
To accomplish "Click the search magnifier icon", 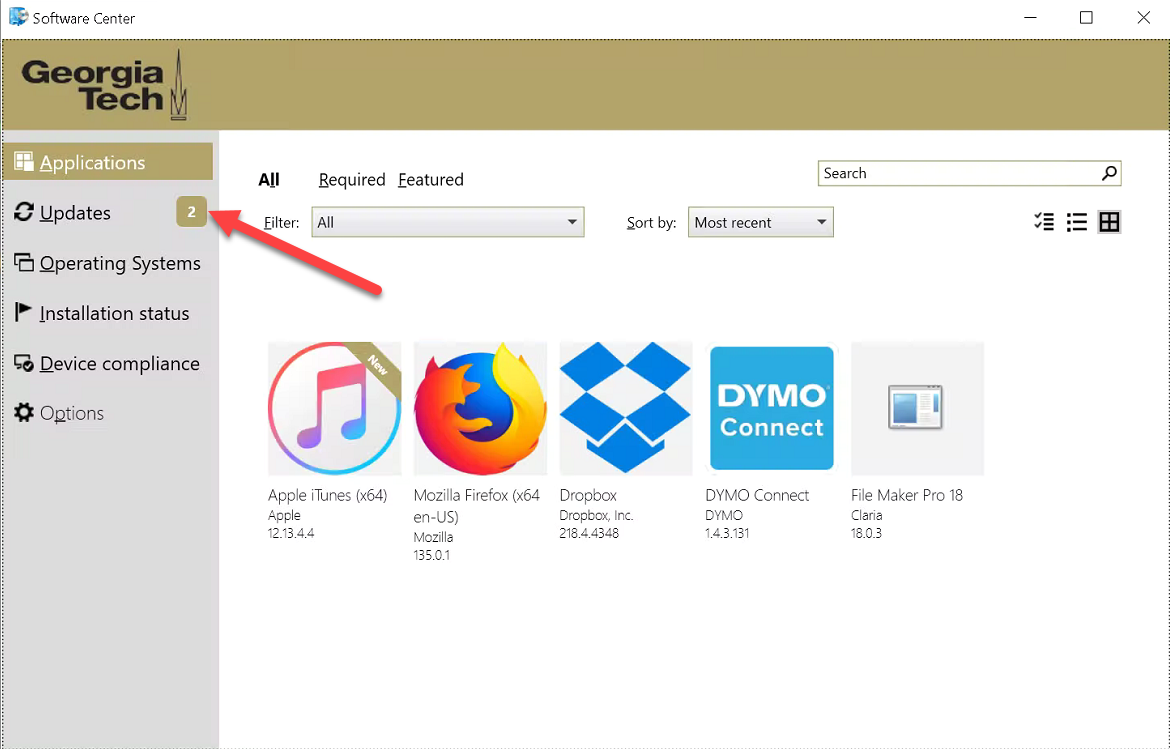I will (1110, 173).
